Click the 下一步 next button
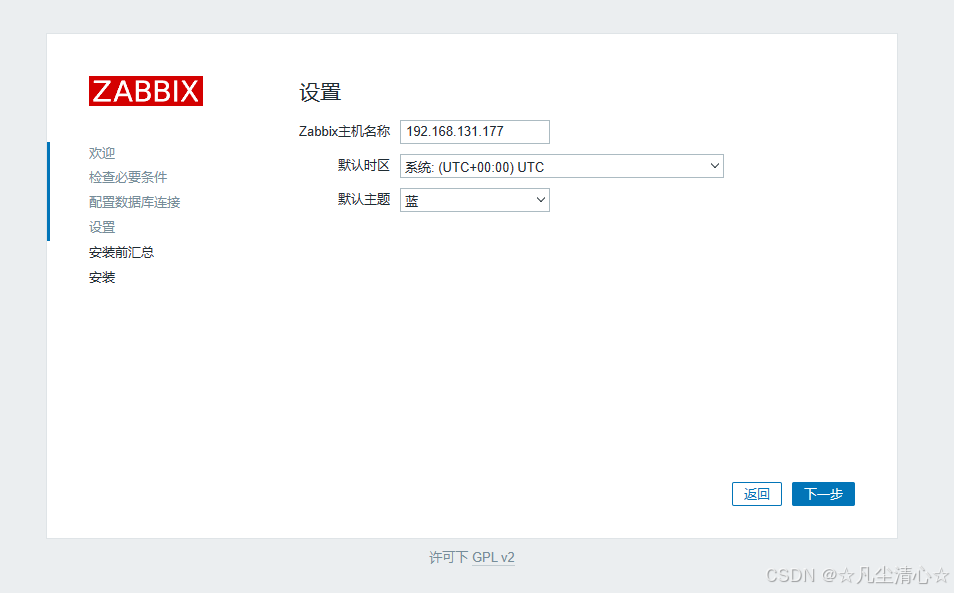This screenshot has width=954, height=593. tap(822, 493)
